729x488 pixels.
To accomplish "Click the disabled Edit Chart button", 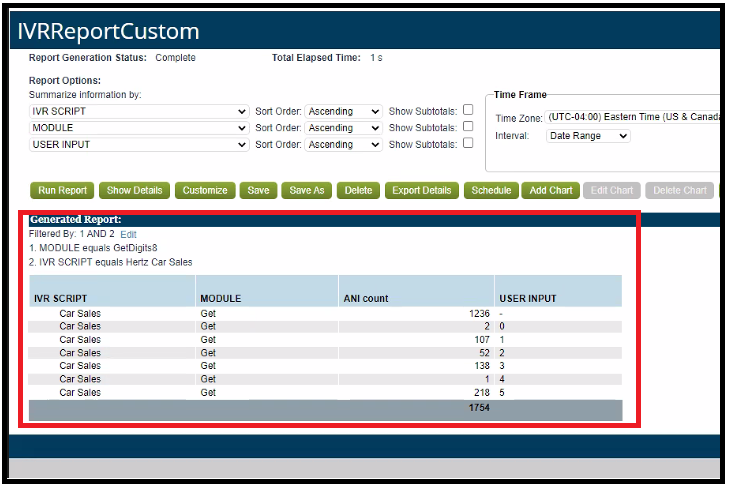I will (612, 191).
